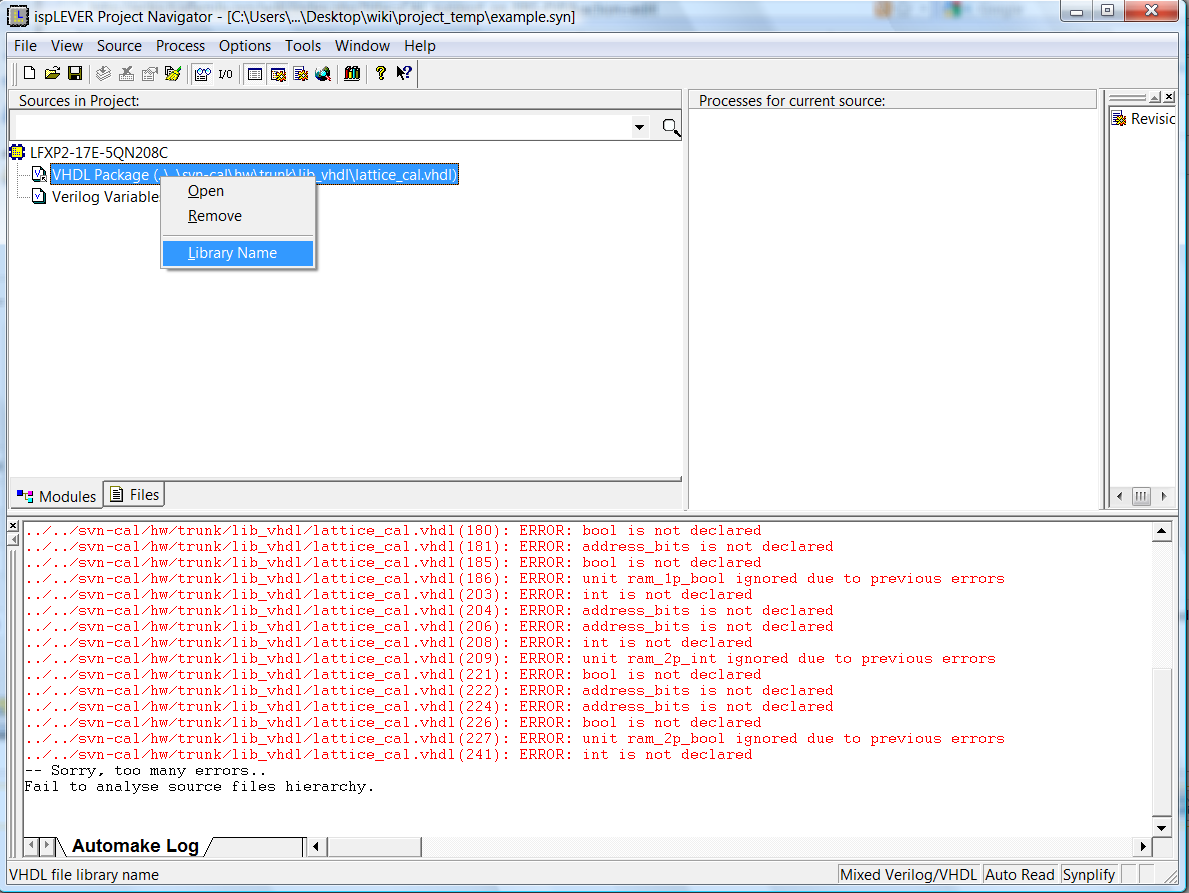Click the context help pointer icon
Image resolution: width=1189 pixels, height=893 pixels.
coord(404,74)
